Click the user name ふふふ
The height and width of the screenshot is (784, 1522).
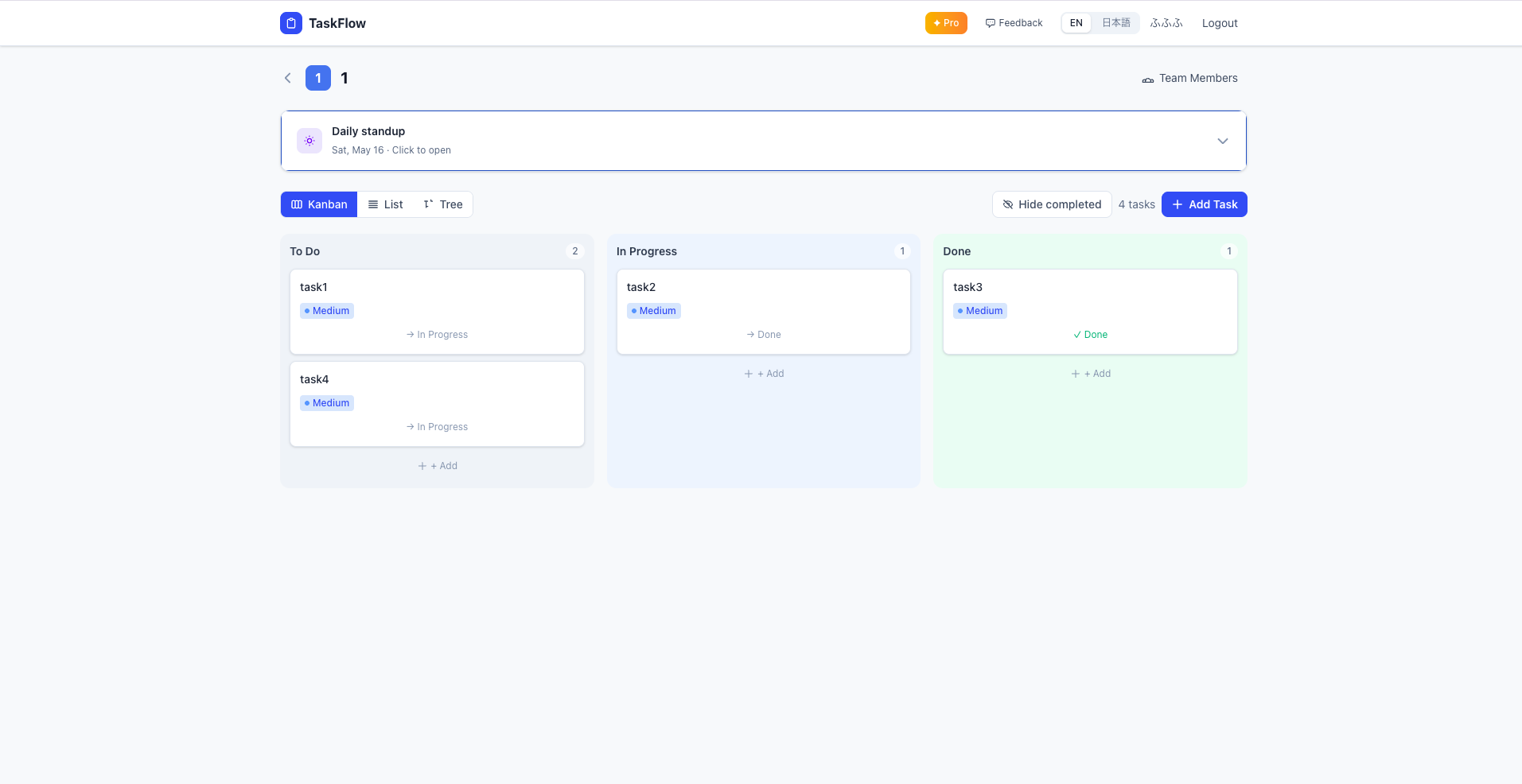1166,23
